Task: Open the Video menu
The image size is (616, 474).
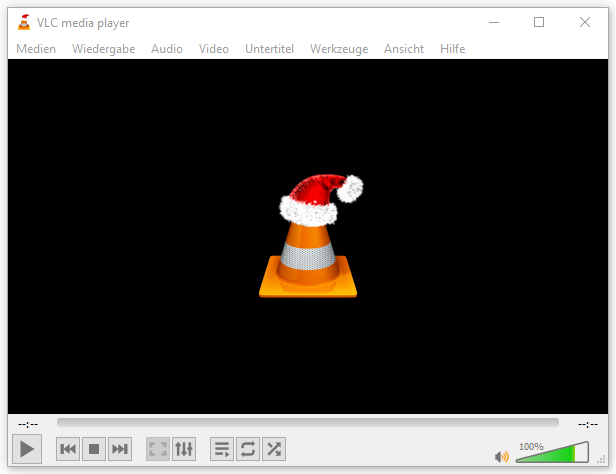Action: point(214,49)
